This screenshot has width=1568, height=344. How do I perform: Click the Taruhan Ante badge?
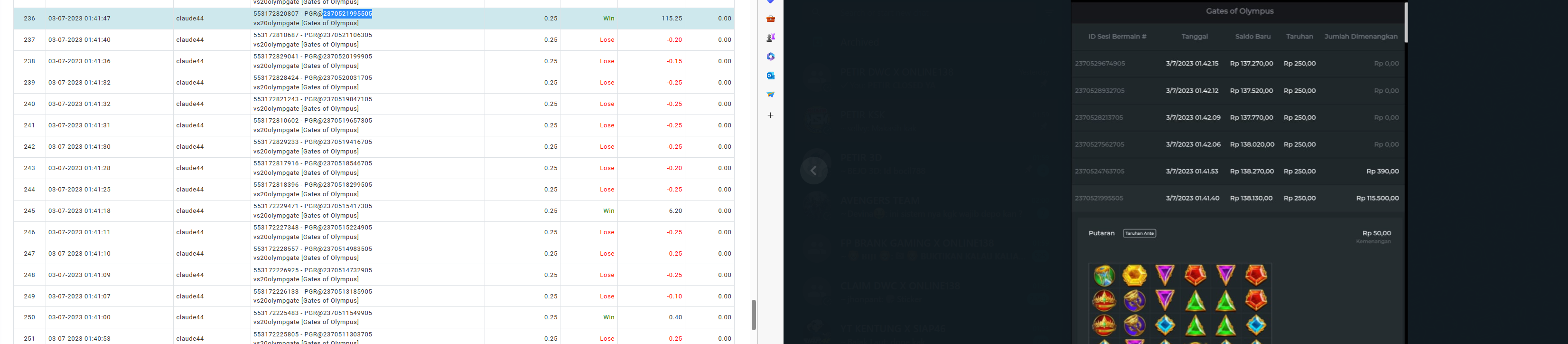1139,234
